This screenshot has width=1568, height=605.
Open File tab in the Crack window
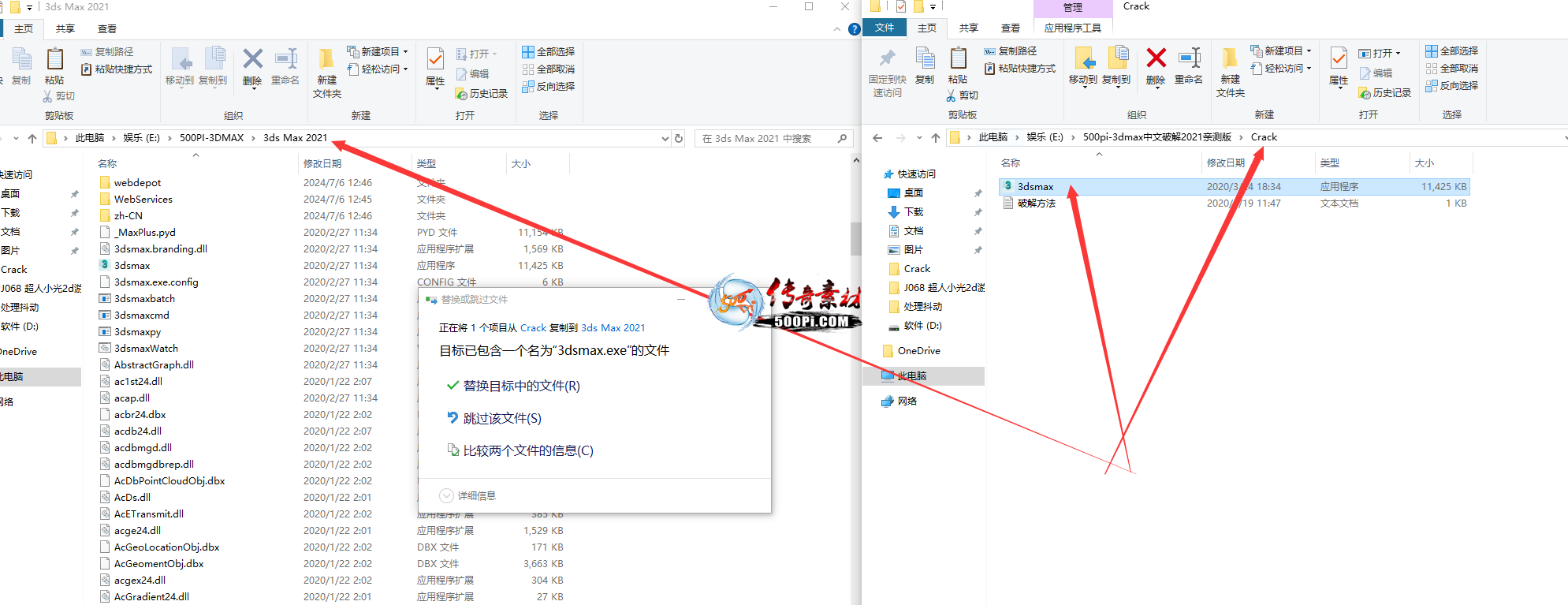pos(885,28)
